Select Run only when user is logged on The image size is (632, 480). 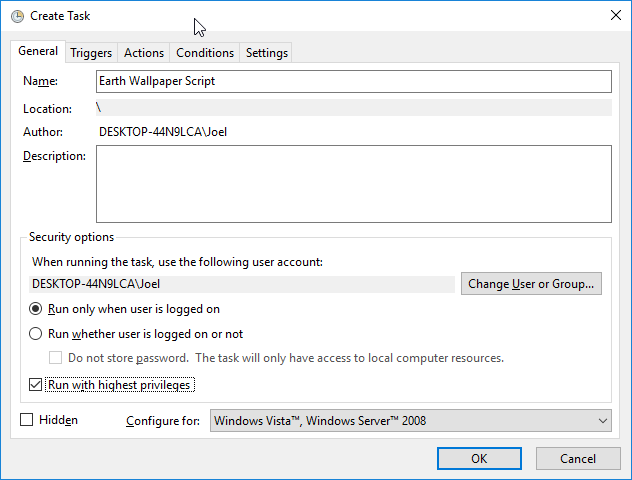(36, 310)
